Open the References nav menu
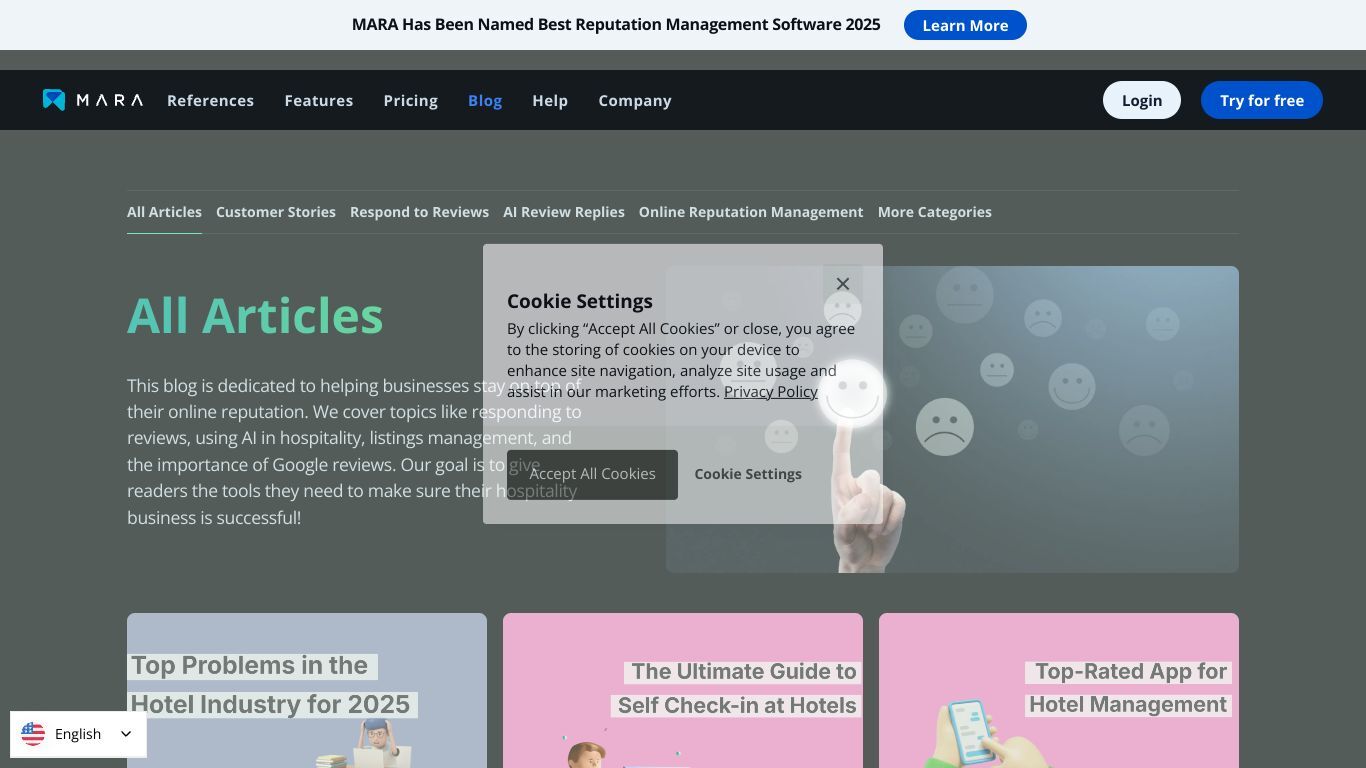1366x768 pixels. tap(210, 100)
